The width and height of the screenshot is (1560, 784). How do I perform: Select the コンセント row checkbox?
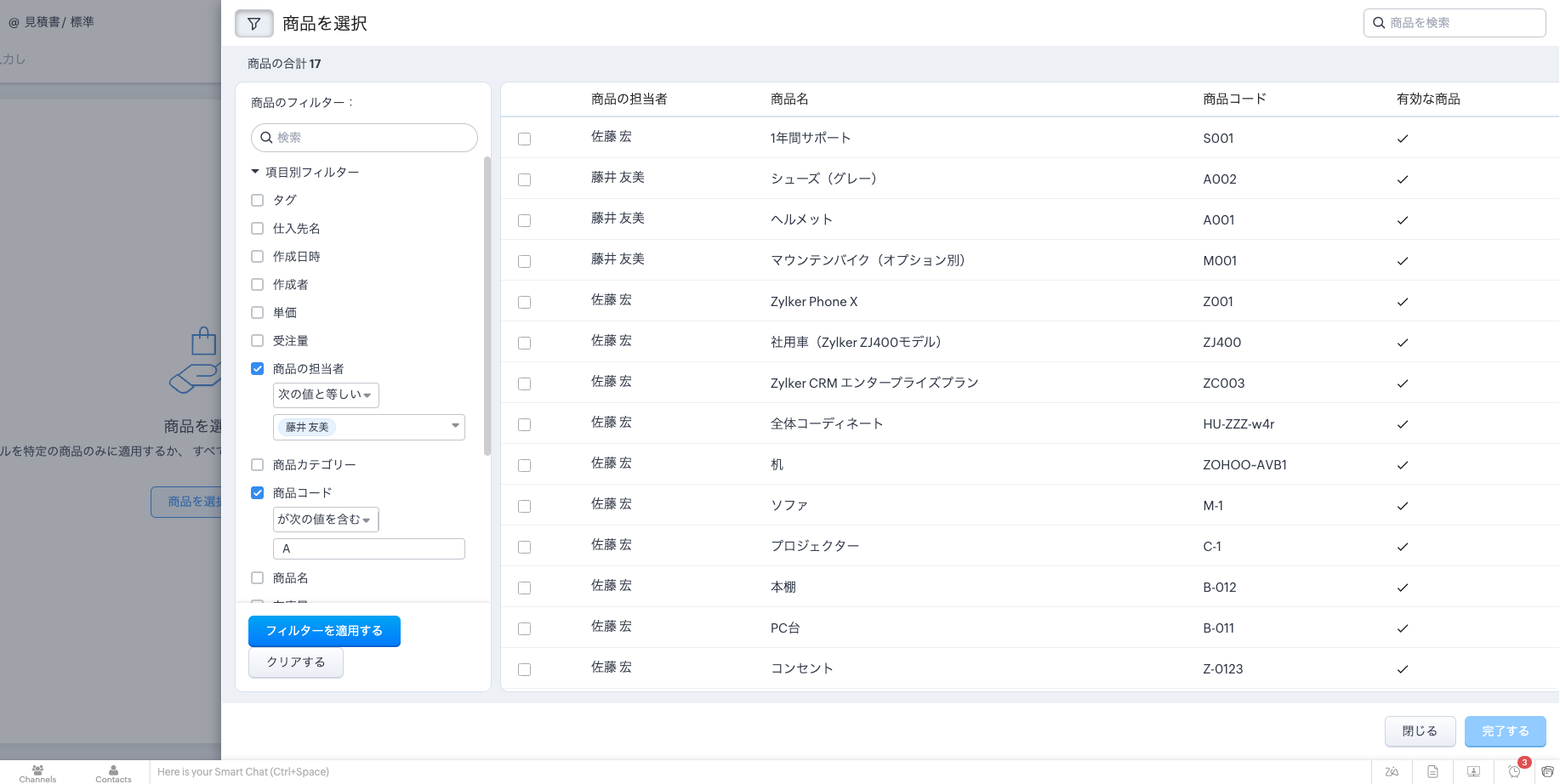coord(525,669)
